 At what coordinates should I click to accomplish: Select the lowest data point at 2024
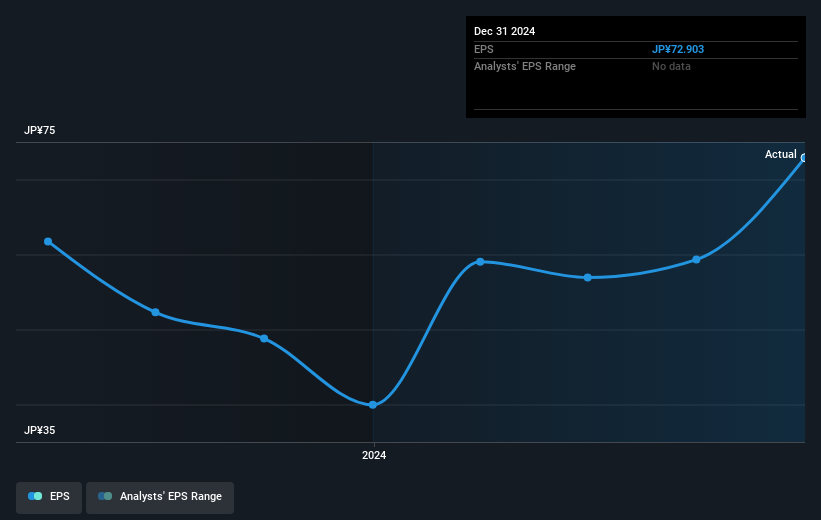373,405
